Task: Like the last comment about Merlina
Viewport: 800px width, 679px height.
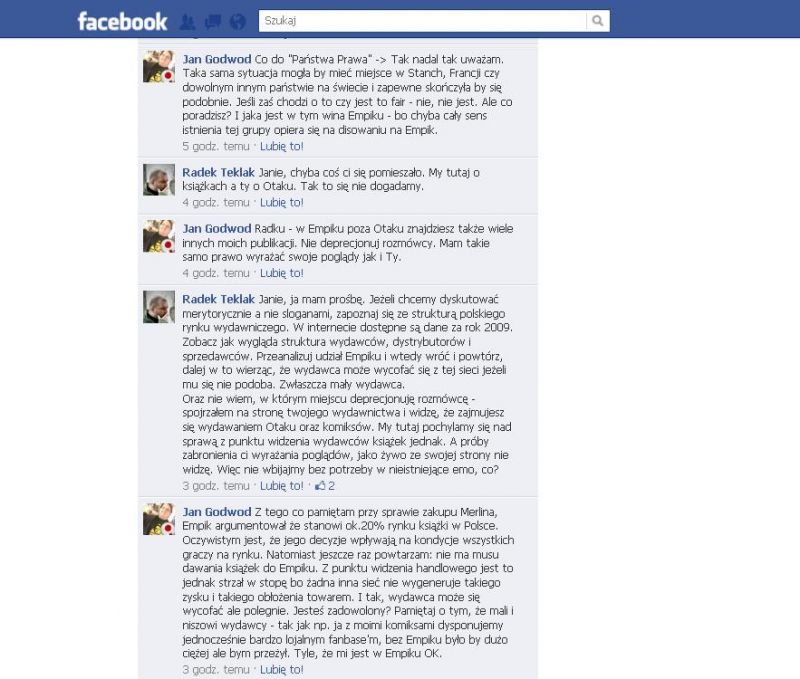Action: pos(282,669)
